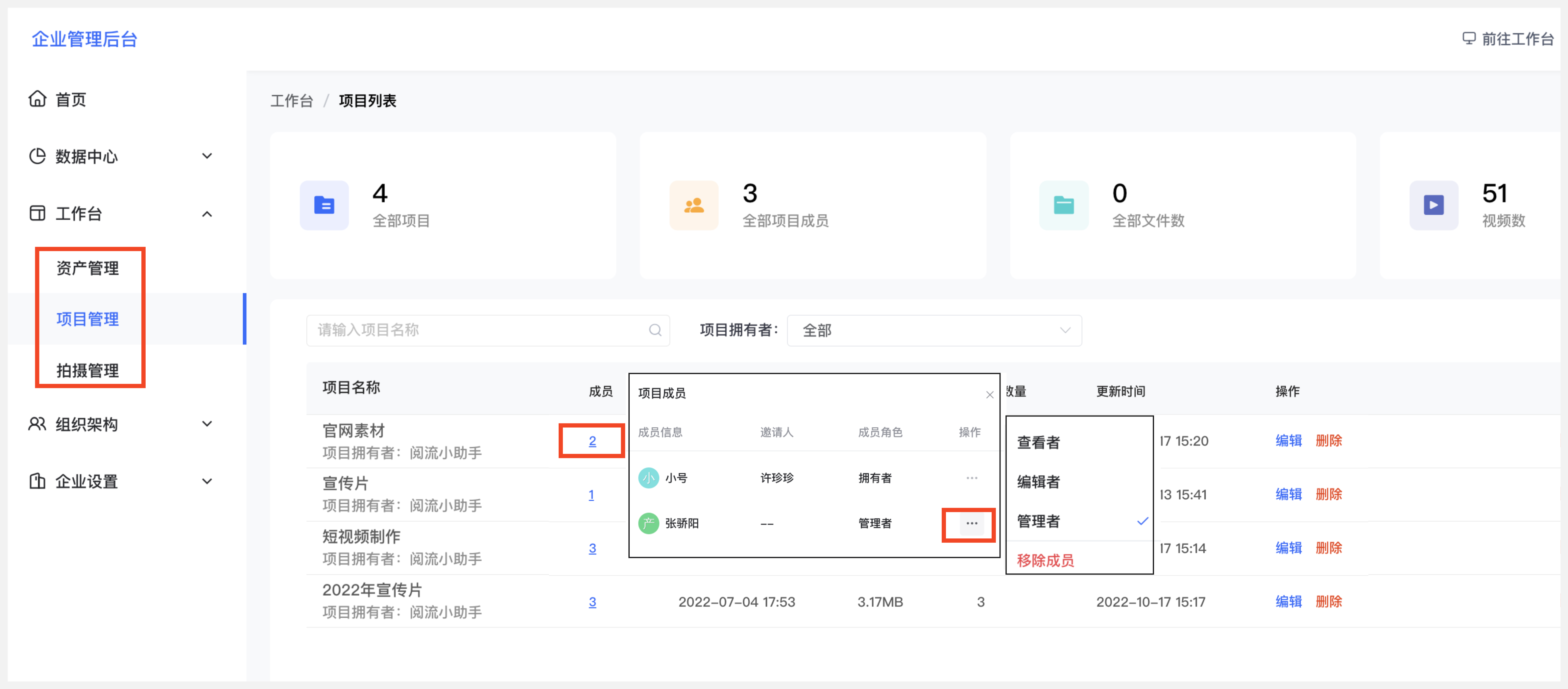Click the teal folder icon for 全部文件数
Image resolution: width=1568 pixels, height=689 pixels.
point(1063,205)
